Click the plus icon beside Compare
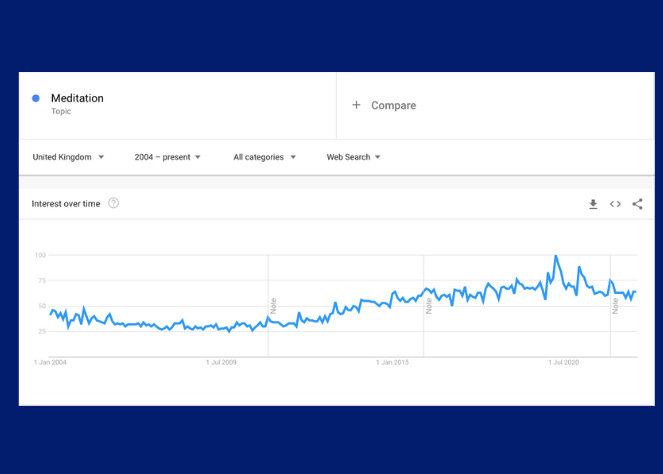This screenshot has width=663, height=474. pos(356,105)
